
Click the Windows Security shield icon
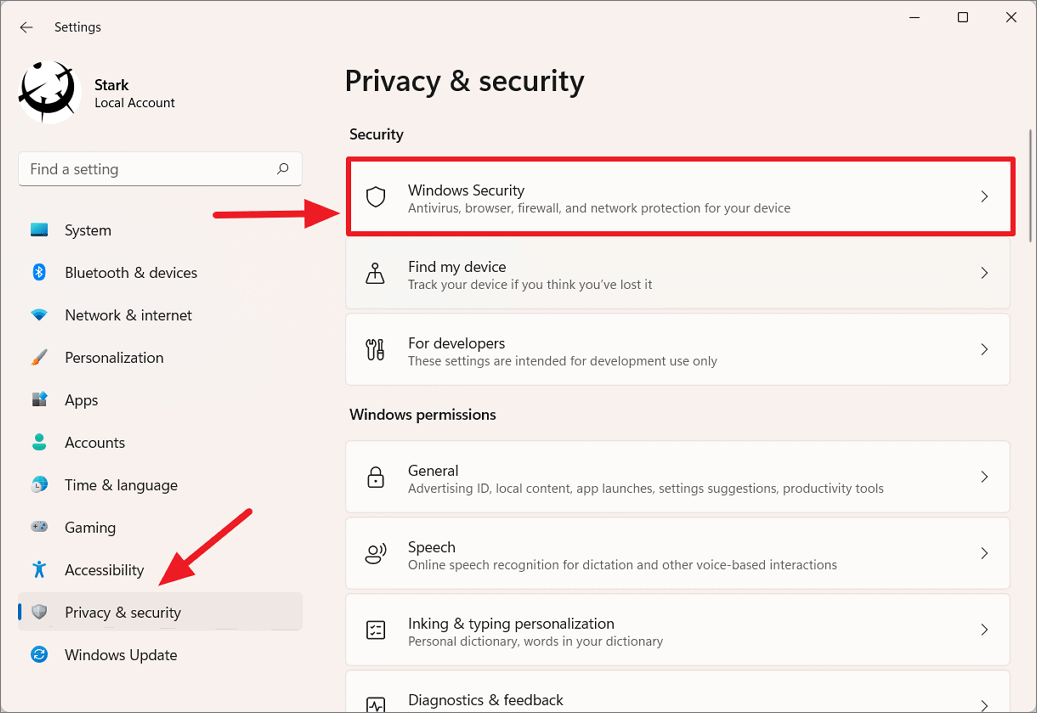375,197
